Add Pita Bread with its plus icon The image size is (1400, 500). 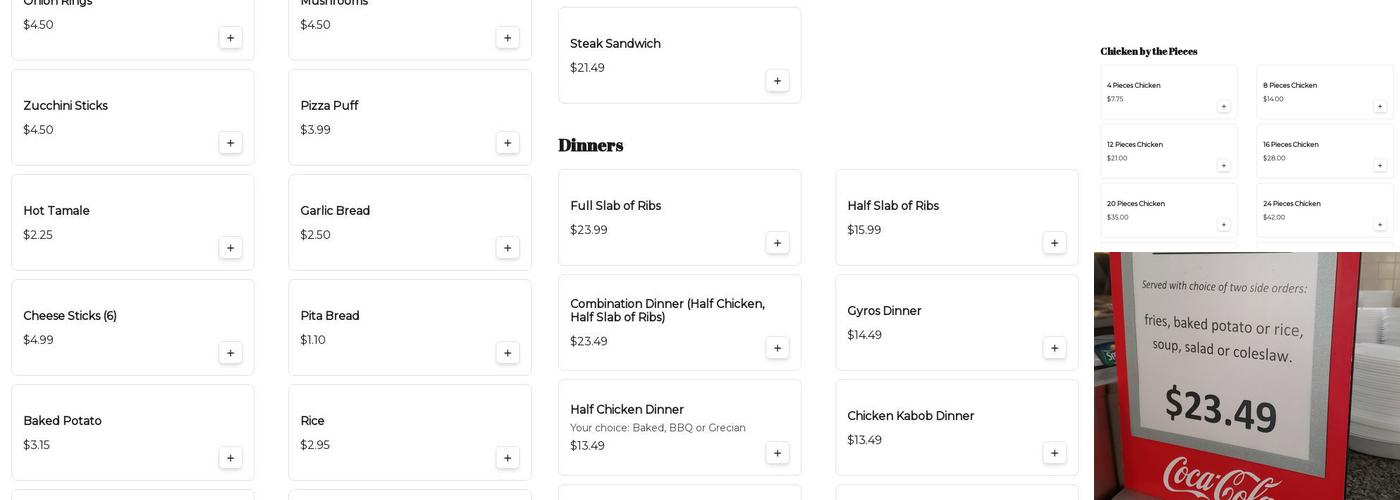507,353
